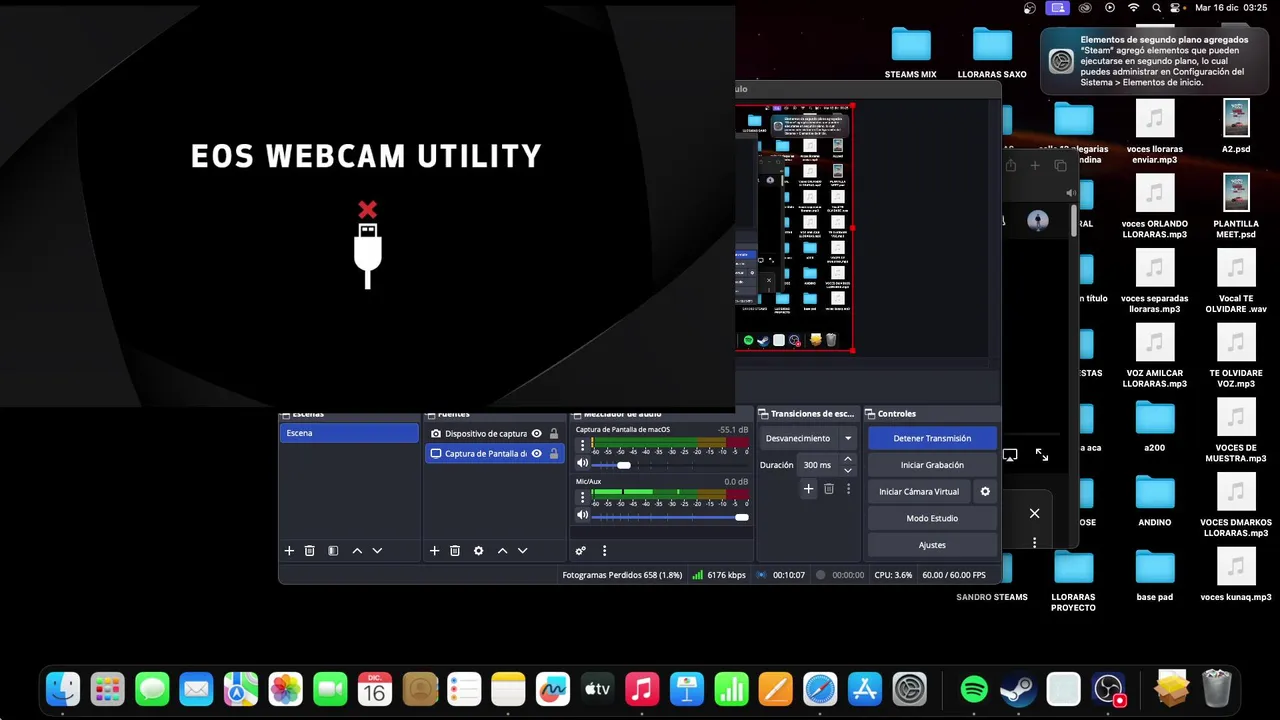Click the share icon in background window
This screenshot has width=1280, height=720.
[1011, 165]
